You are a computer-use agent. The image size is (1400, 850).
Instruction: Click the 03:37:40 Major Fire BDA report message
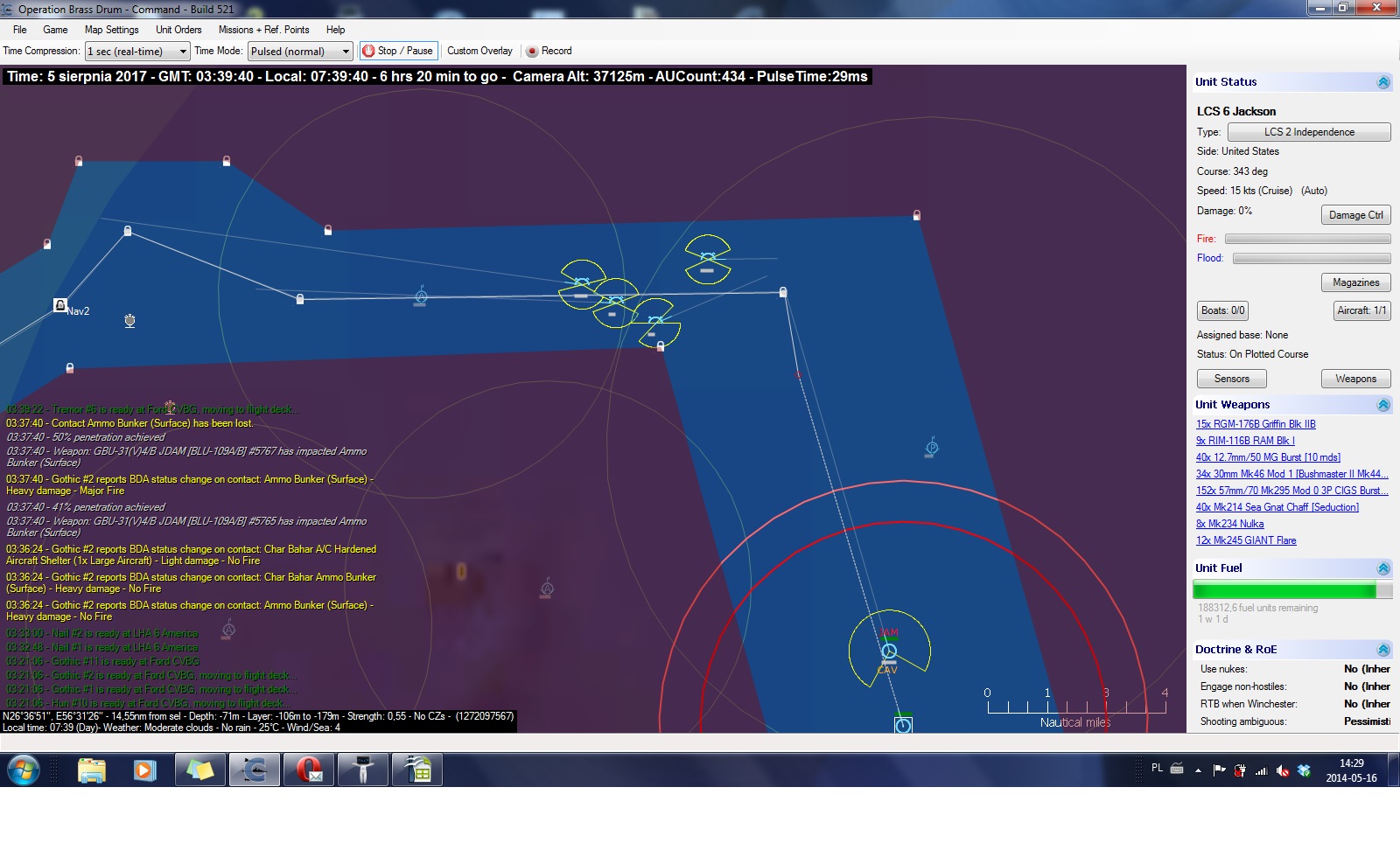click(190, 485)
